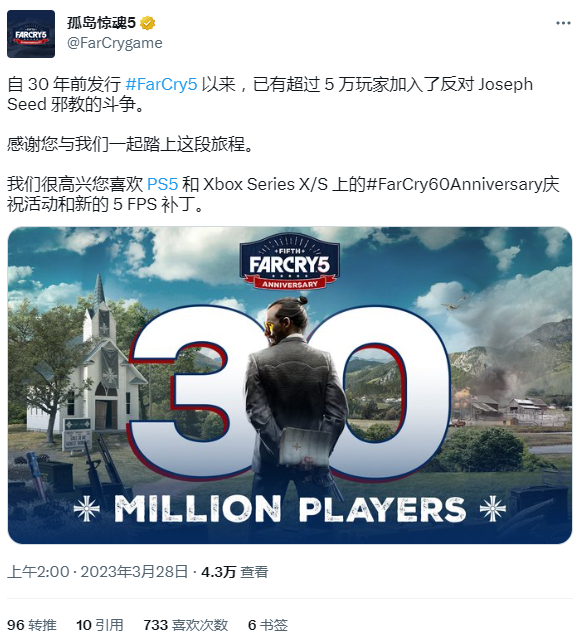
Task: Click the 4.3万 查看 view count
Action: click(x=235, y=572)
